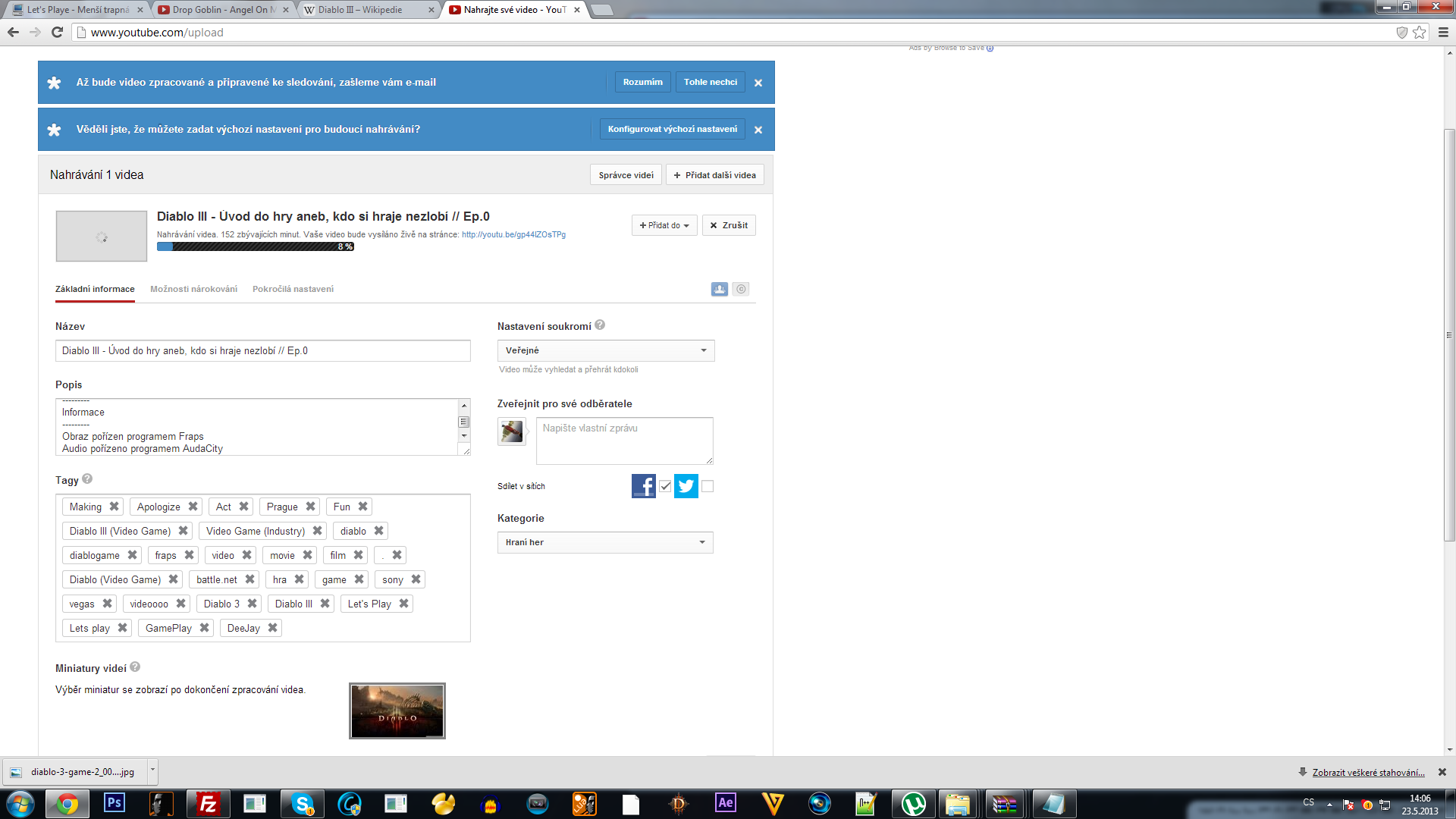Image resolution: width=1456 pixels, height=819 pixels.
Task: Open the Přidat do dropdown
Action: point(664,225)
